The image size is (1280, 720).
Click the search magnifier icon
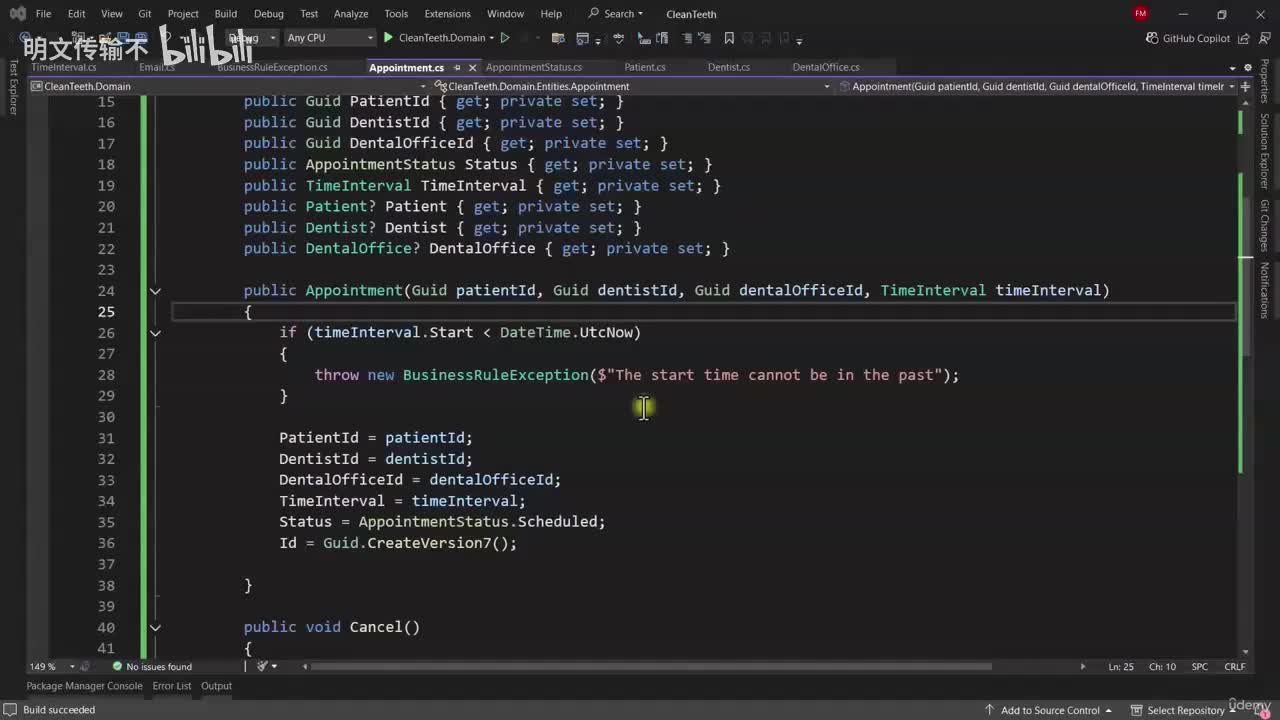click(x=594, y=14)
